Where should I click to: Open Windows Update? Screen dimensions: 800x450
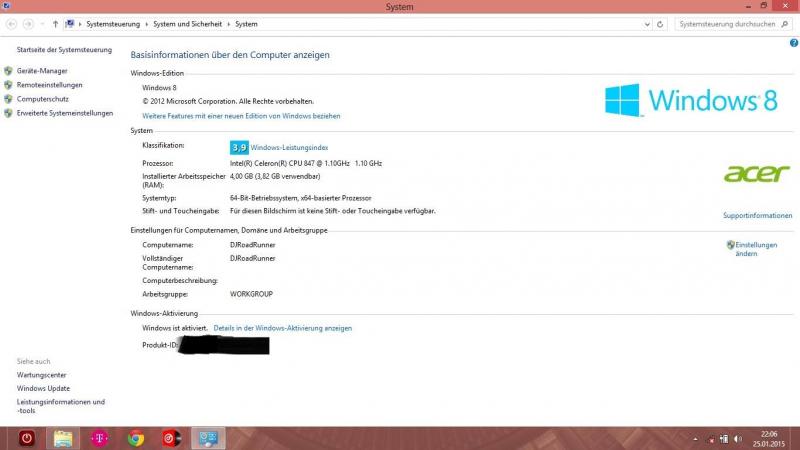point(43,388)
